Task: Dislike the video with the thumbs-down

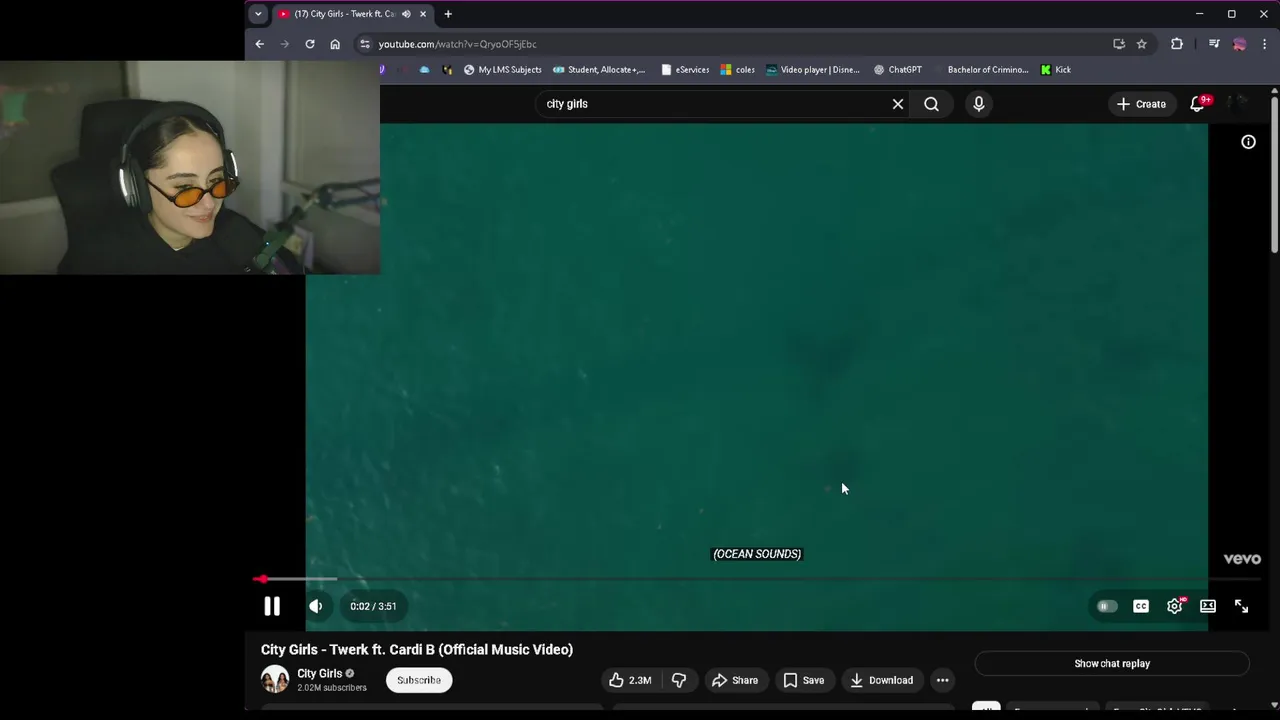Action: 679,680
